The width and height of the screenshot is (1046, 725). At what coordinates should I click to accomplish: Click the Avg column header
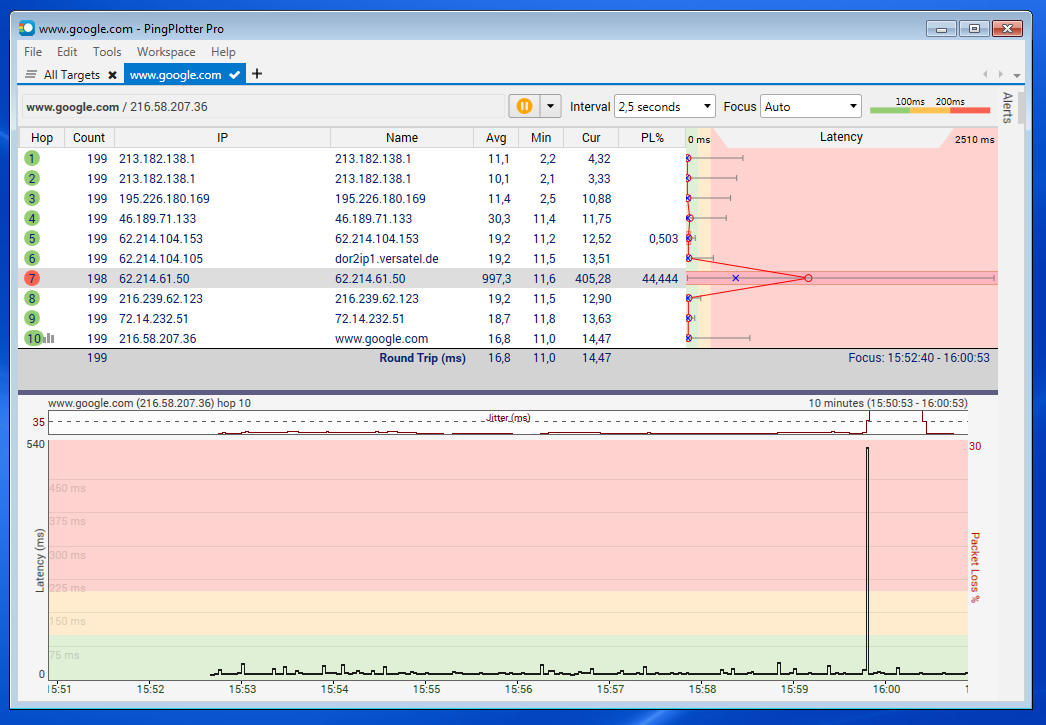tap(496, 137)
